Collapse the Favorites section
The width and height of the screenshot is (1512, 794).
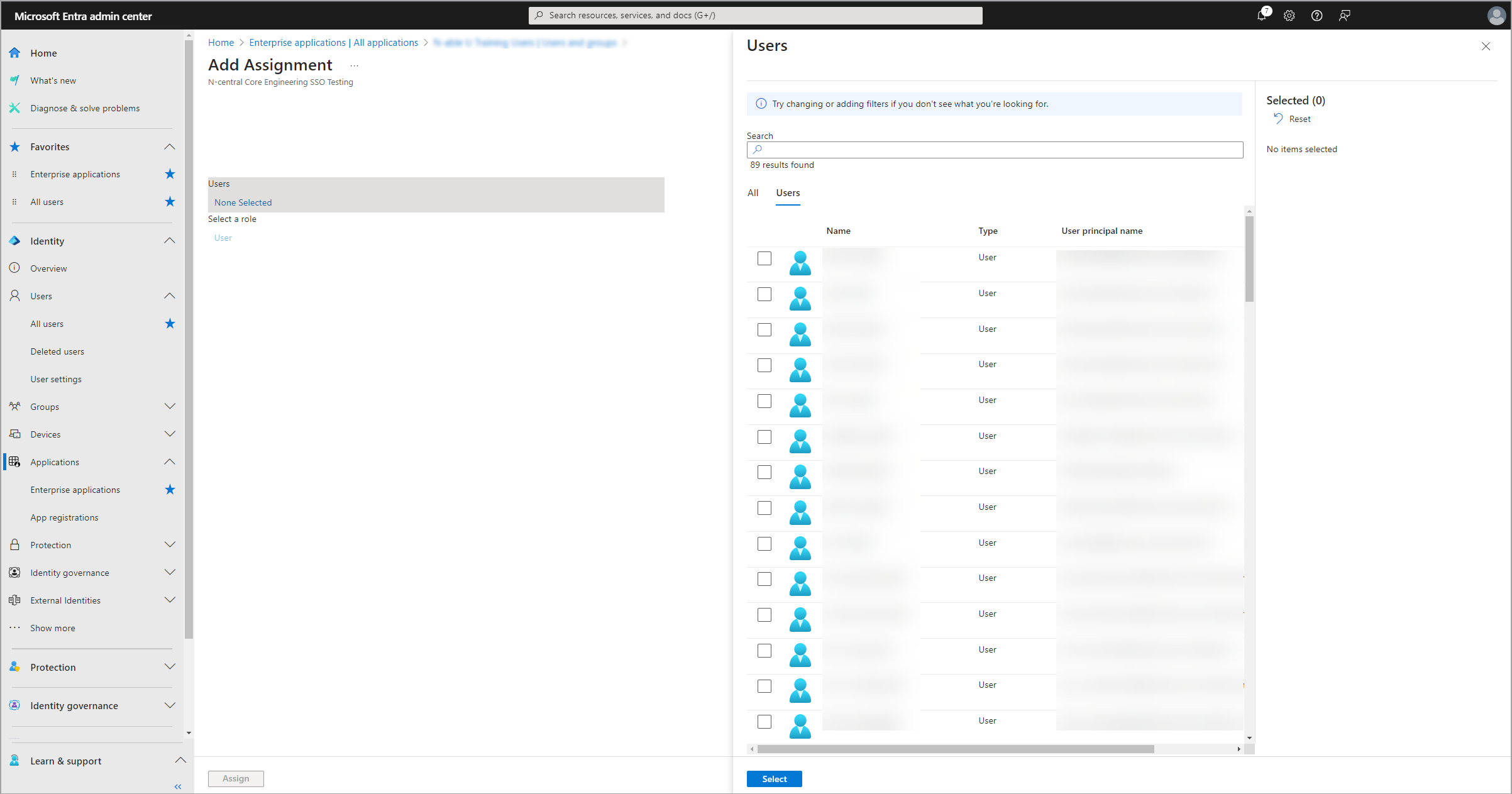pyautogui.click(x=170, y=147)
